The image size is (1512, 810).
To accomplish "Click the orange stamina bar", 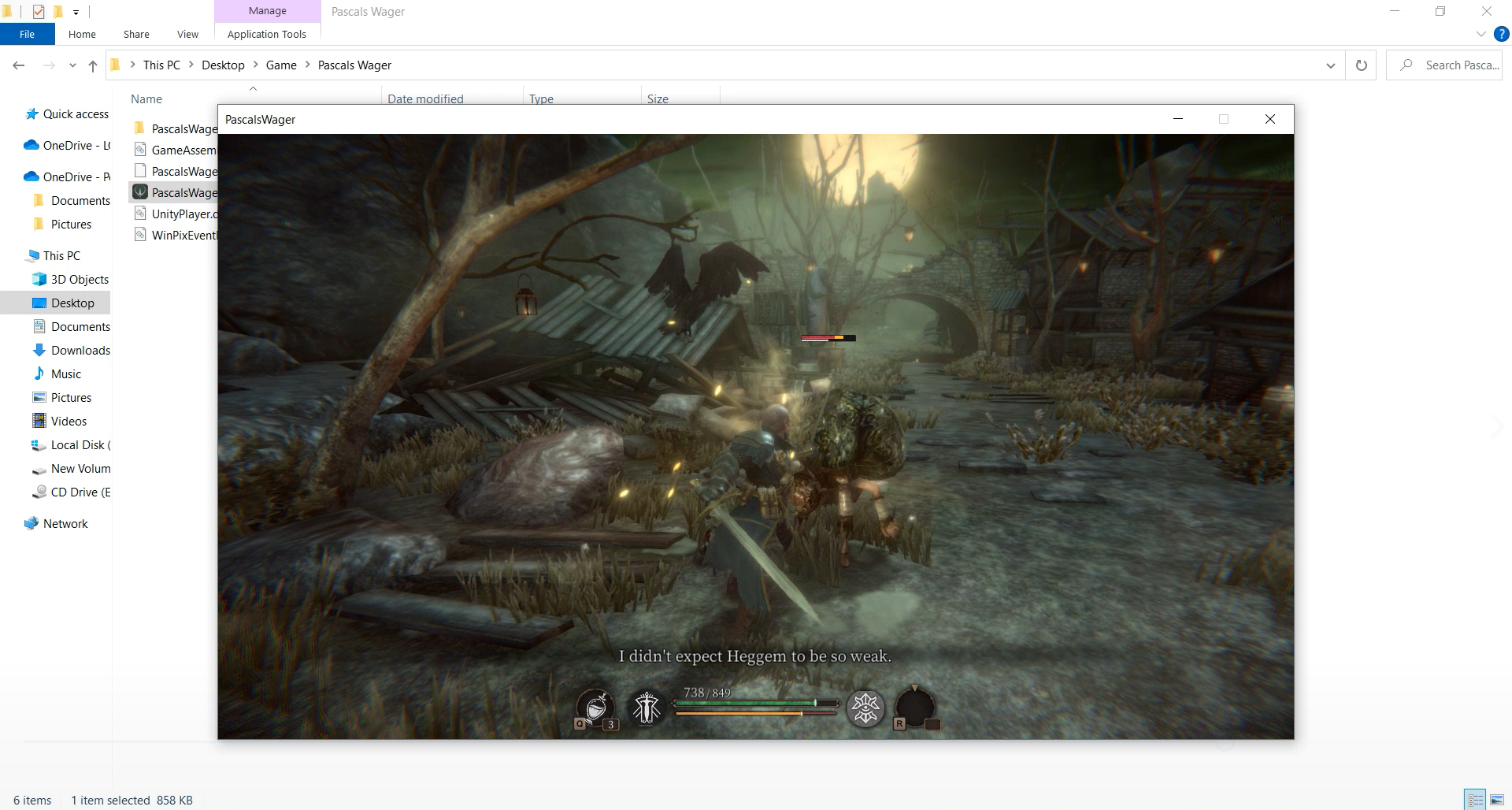I will click(x=756, y=713).
